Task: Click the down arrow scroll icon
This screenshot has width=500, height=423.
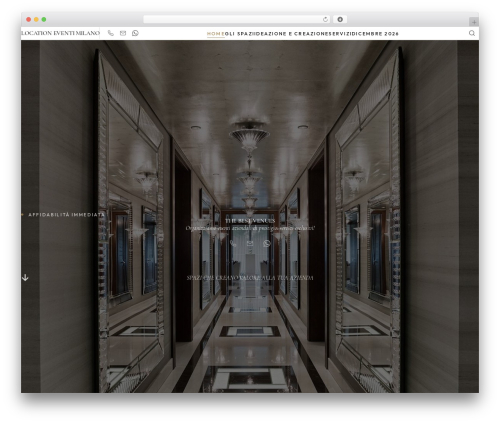Action: (x=25, y=278)
